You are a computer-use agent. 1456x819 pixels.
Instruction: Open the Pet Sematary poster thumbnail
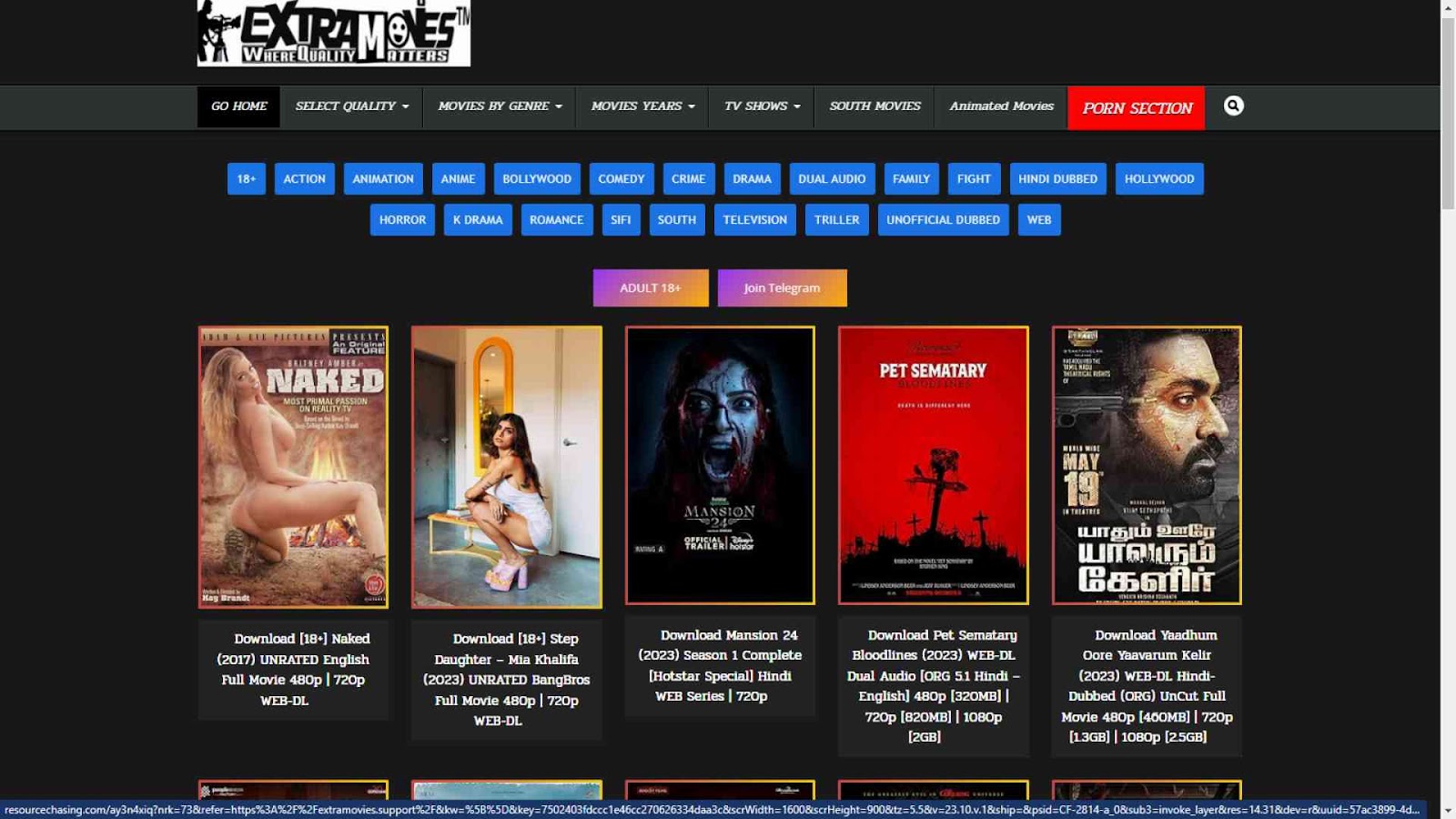pyautogui.click(x=934, y=466)
